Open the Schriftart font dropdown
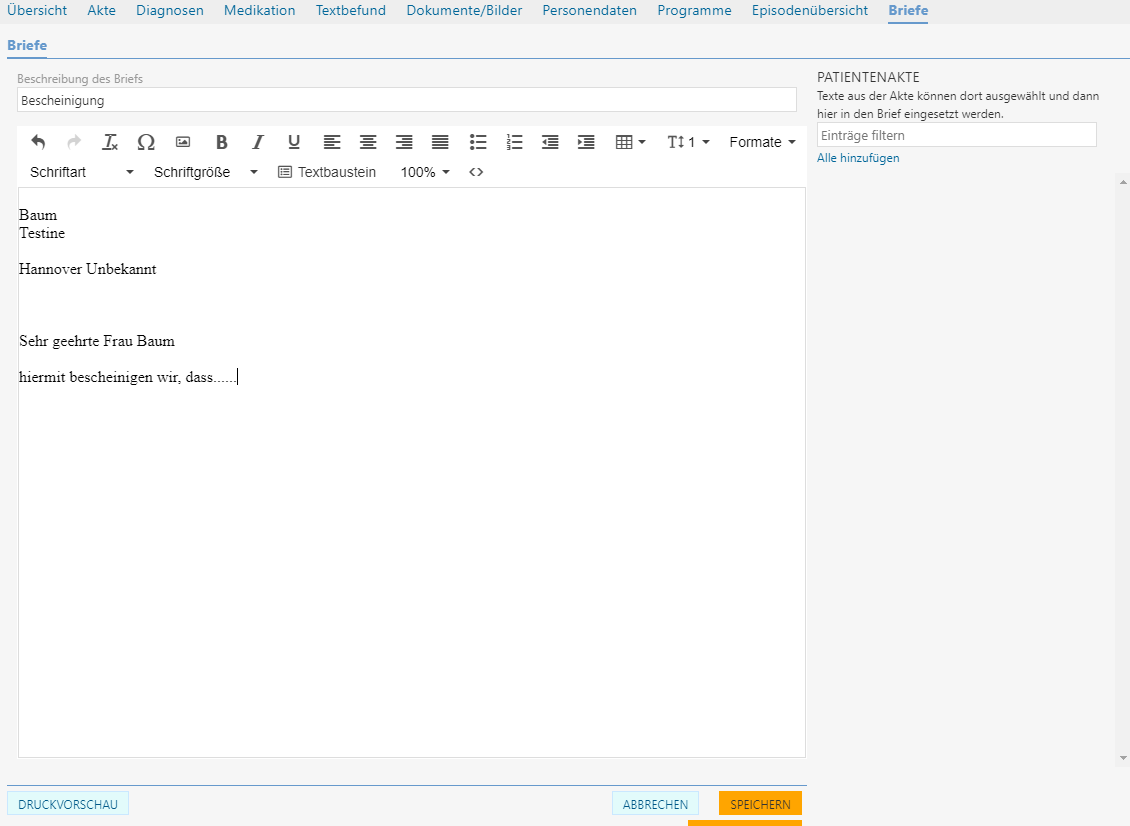This screenshot has width=1130, height=826. point(82,172)
